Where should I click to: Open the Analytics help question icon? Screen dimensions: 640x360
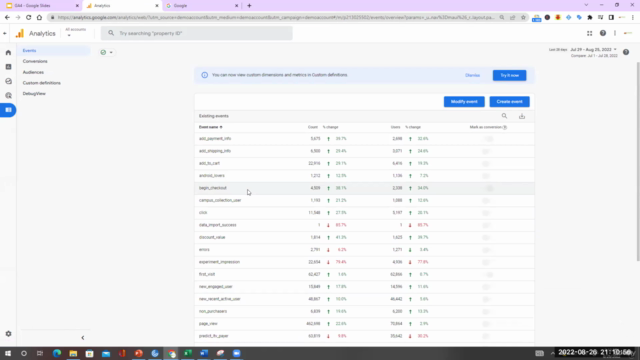coord(602,33)
